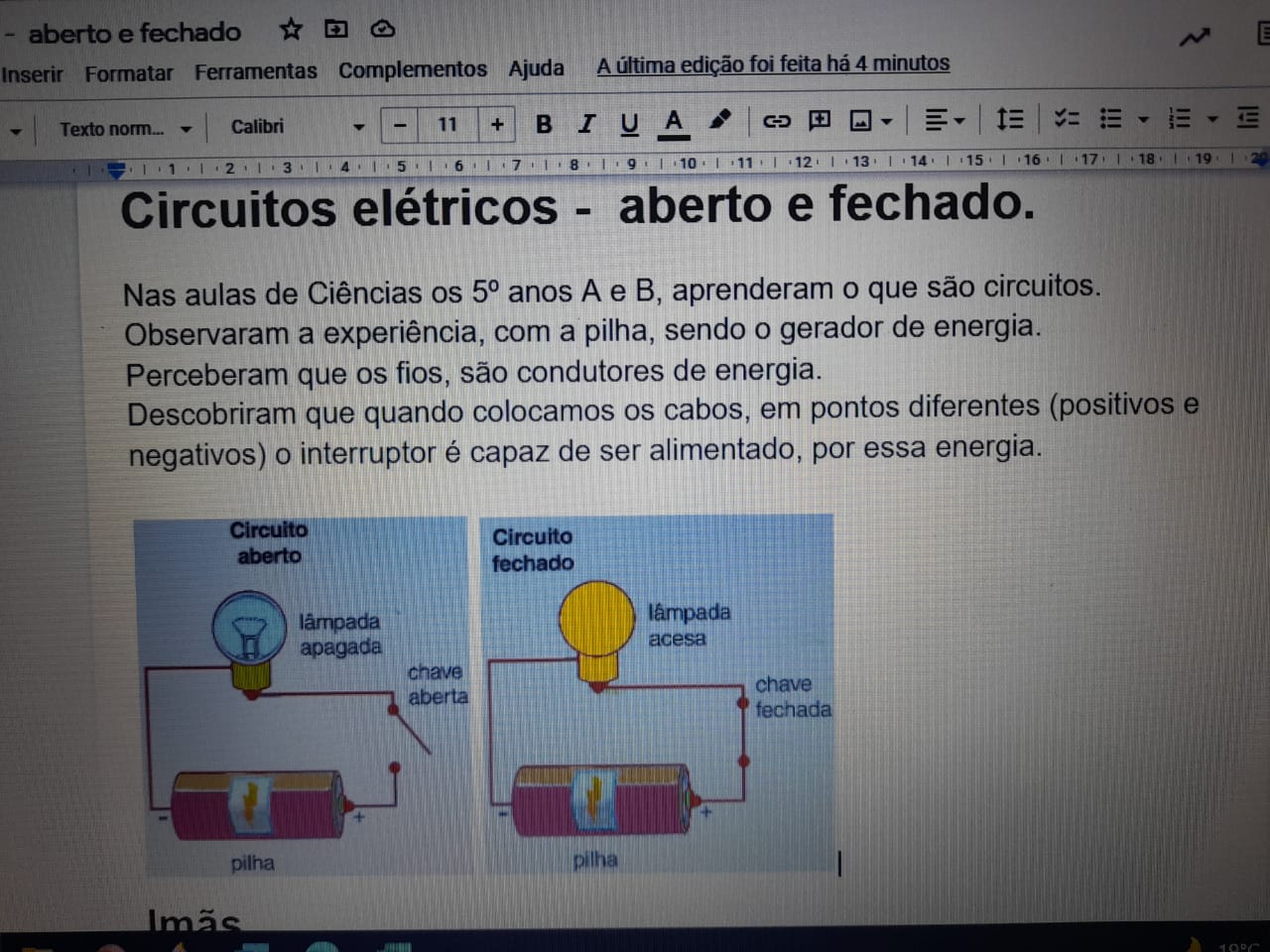Image resolution: width=1270 pixels, height=952 pixels.
Task: Click the line starting 'Nas aulas de Ciências'
Action: [x=611, y=290]
